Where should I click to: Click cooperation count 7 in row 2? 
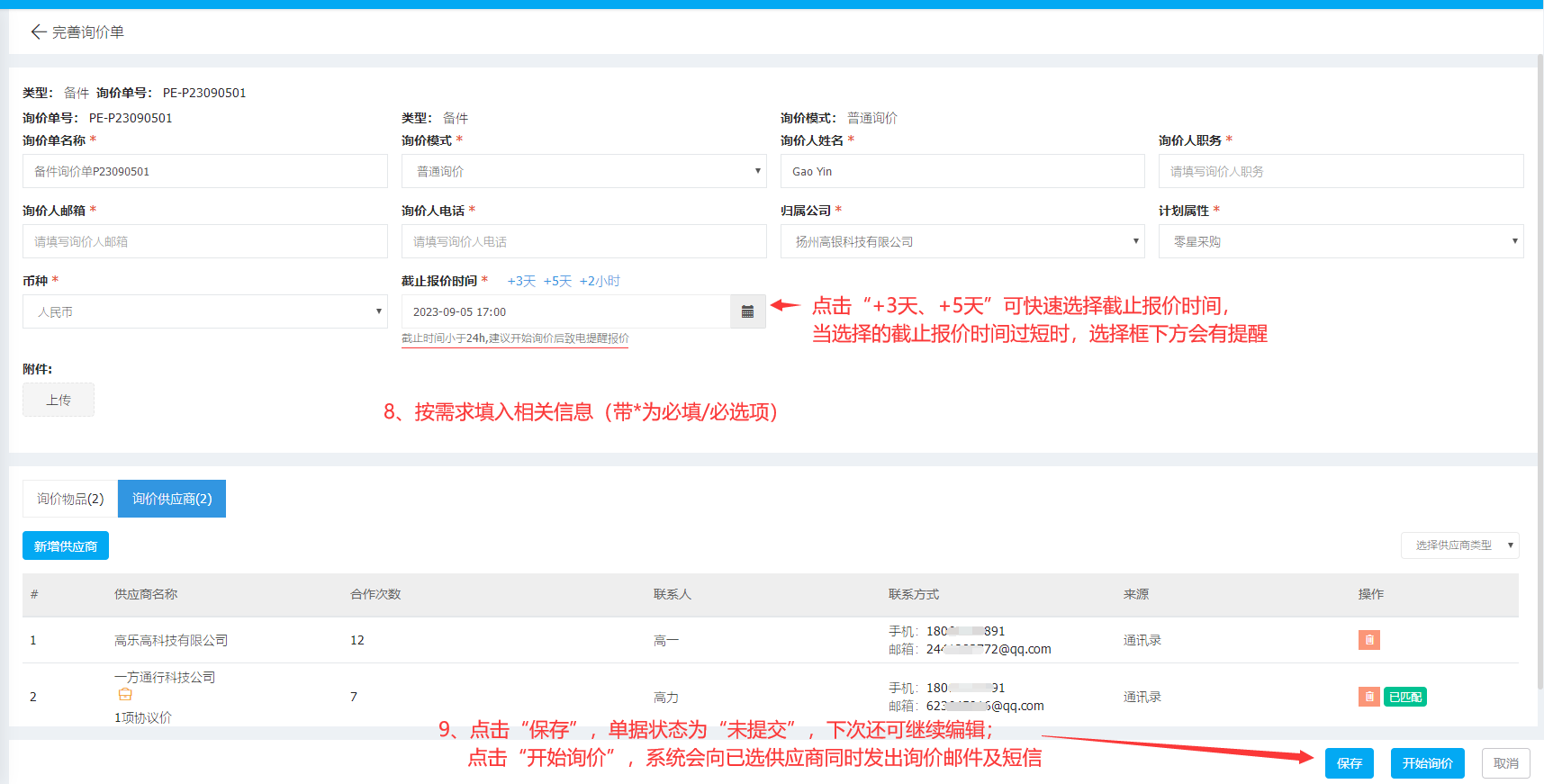(354, 697)
